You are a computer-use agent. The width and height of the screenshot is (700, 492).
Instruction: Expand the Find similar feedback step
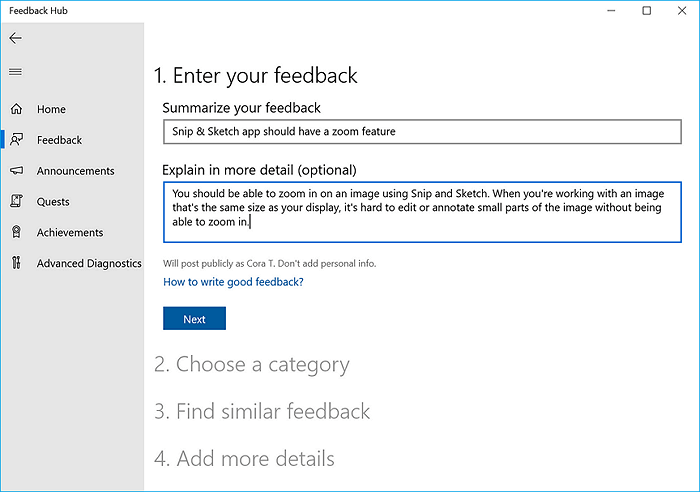[262, 411]
